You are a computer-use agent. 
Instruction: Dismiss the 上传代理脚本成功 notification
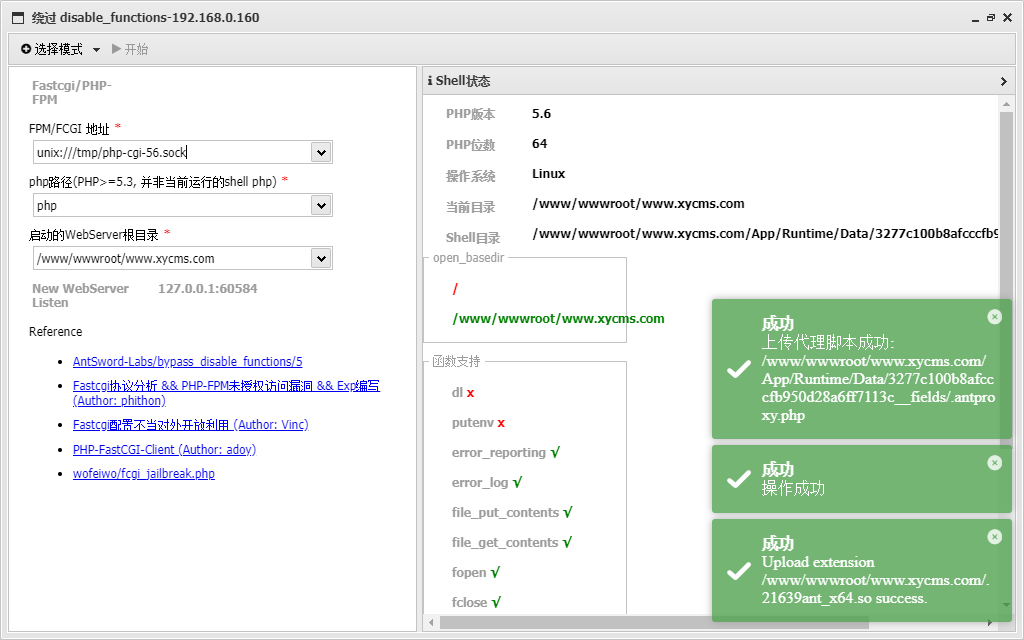[995, 317]
